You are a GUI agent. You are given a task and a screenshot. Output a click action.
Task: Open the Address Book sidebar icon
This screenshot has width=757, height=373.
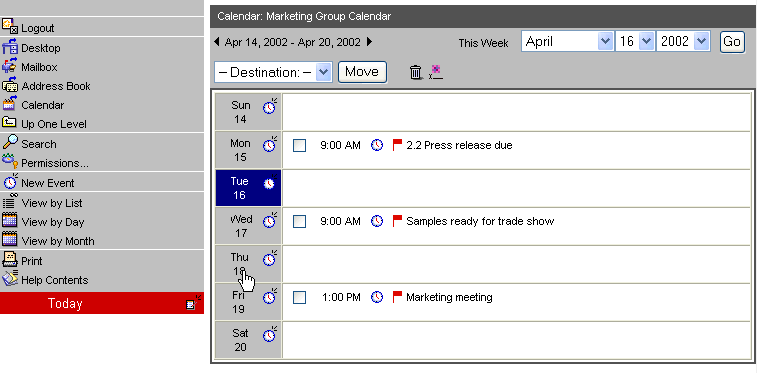10,85
